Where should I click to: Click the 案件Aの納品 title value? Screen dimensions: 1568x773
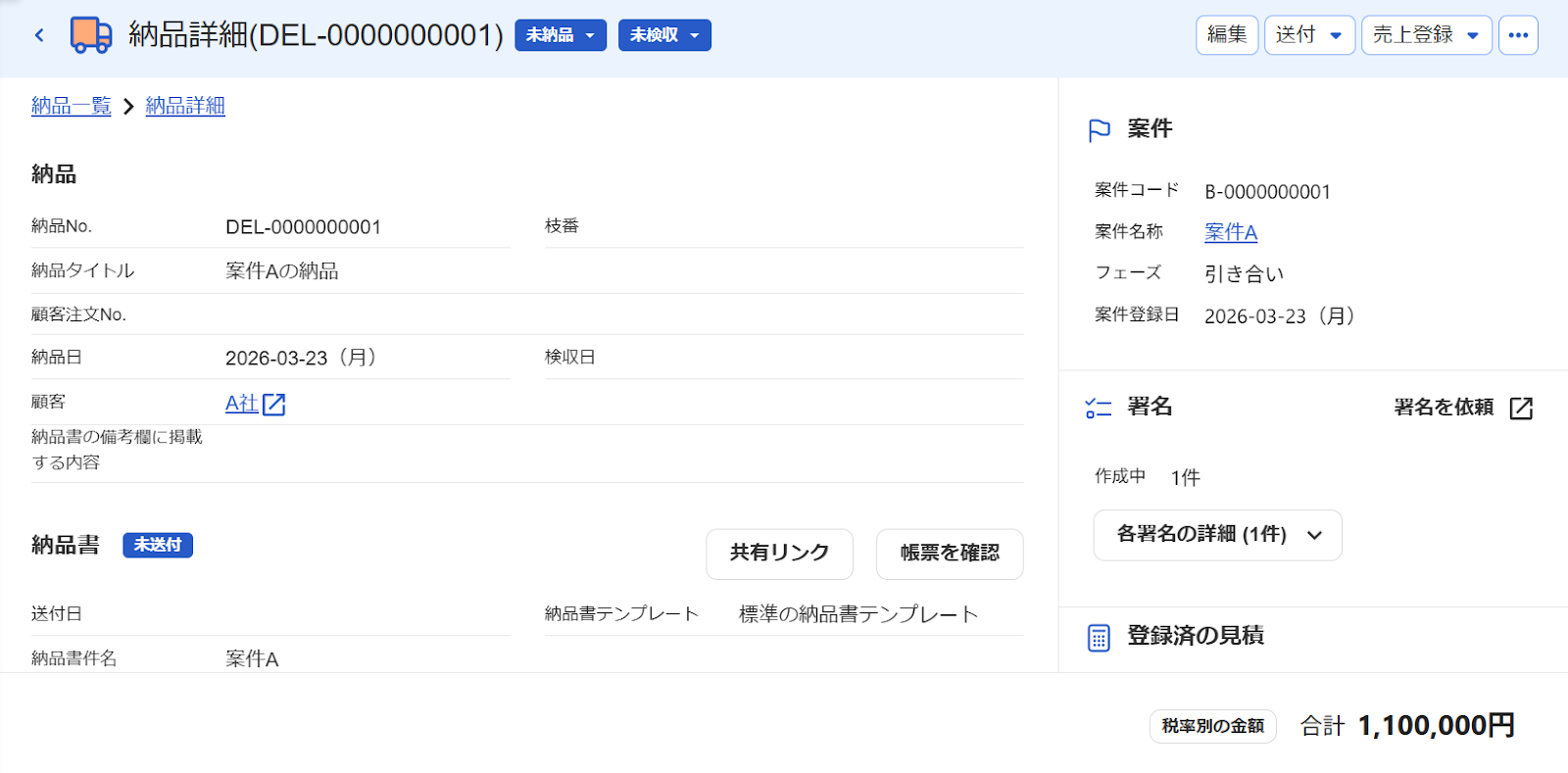click(282, 271)
